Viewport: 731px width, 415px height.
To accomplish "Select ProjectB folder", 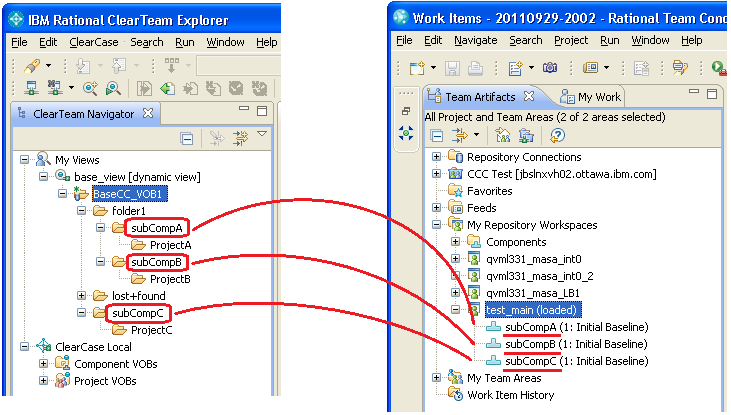I will click(x=170, y=279).
